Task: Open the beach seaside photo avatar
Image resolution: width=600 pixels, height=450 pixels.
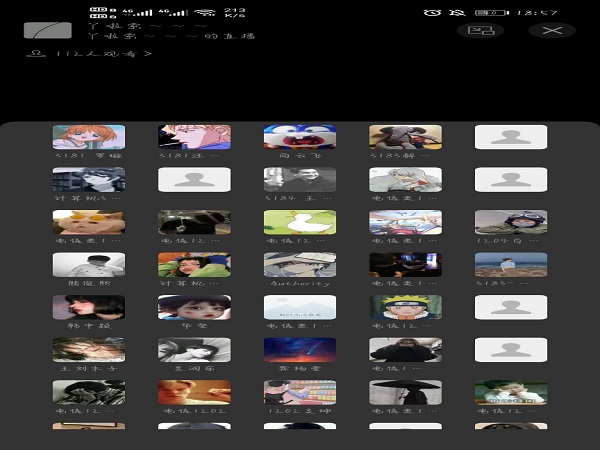Action: tap(510, 265)
